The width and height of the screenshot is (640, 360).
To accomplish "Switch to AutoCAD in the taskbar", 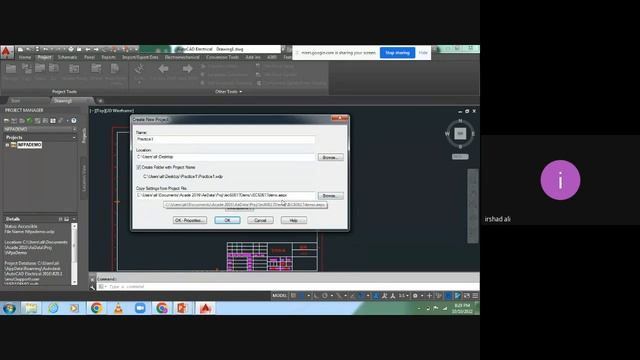I will (x=205, y=308).
